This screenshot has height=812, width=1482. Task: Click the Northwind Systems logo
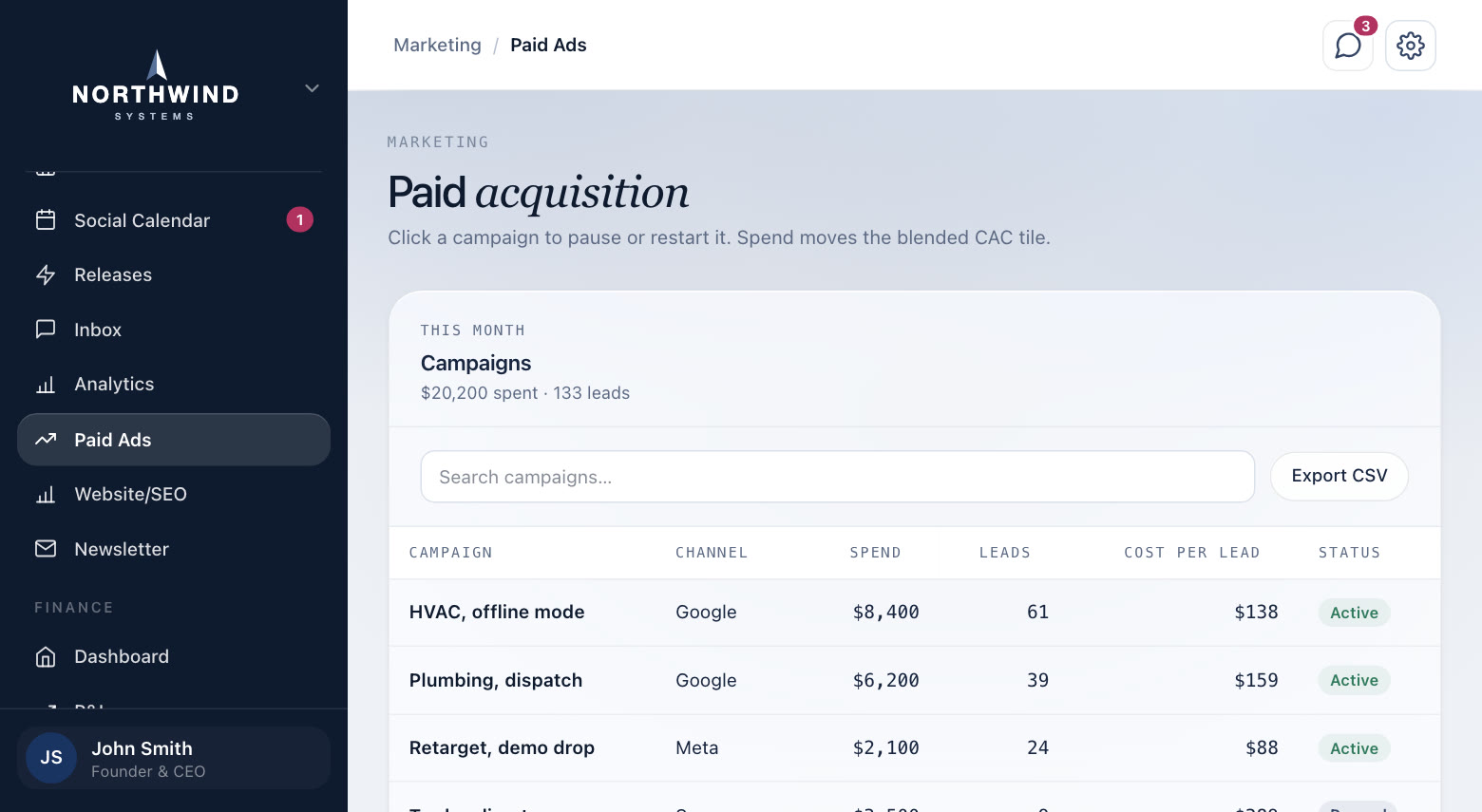[x=156, y=85]
